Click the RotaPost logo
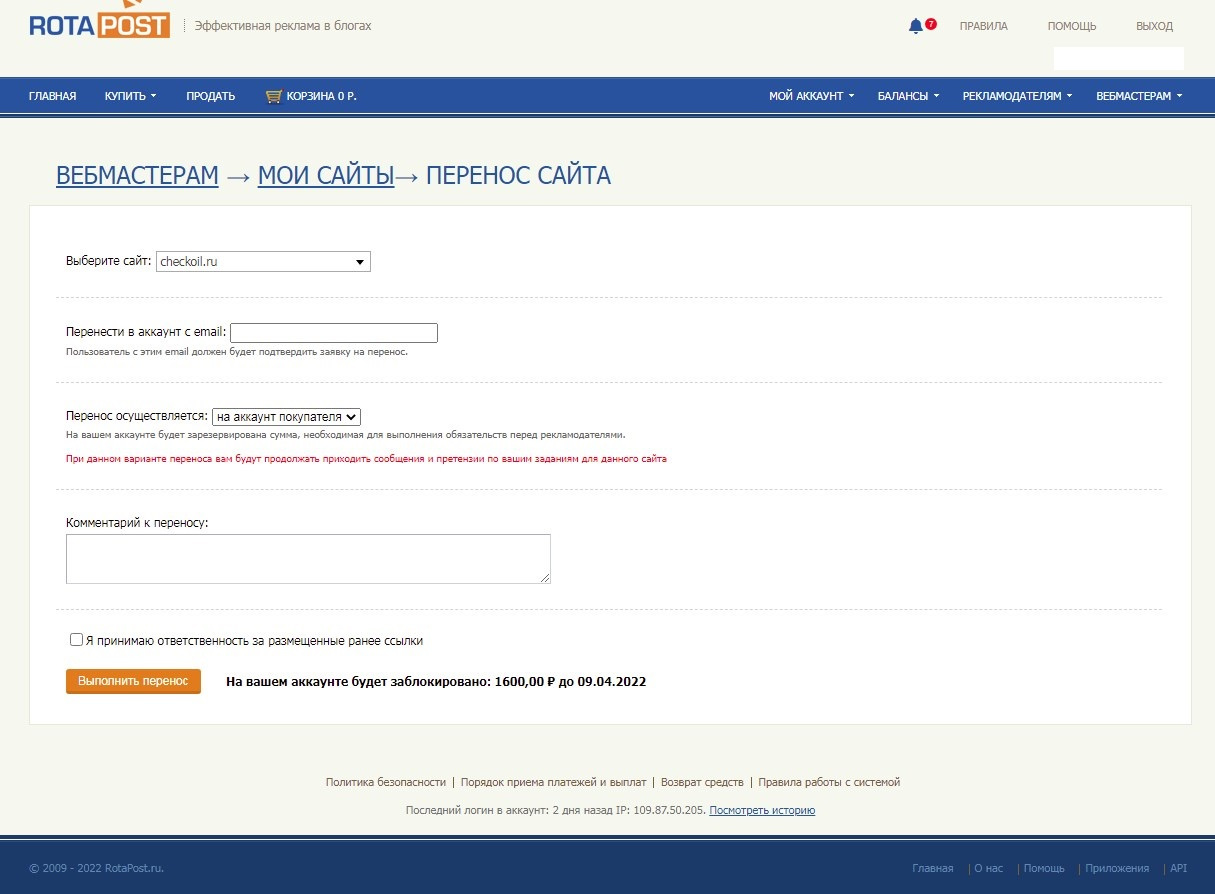The image size is (1215, 894). point(99,21)
